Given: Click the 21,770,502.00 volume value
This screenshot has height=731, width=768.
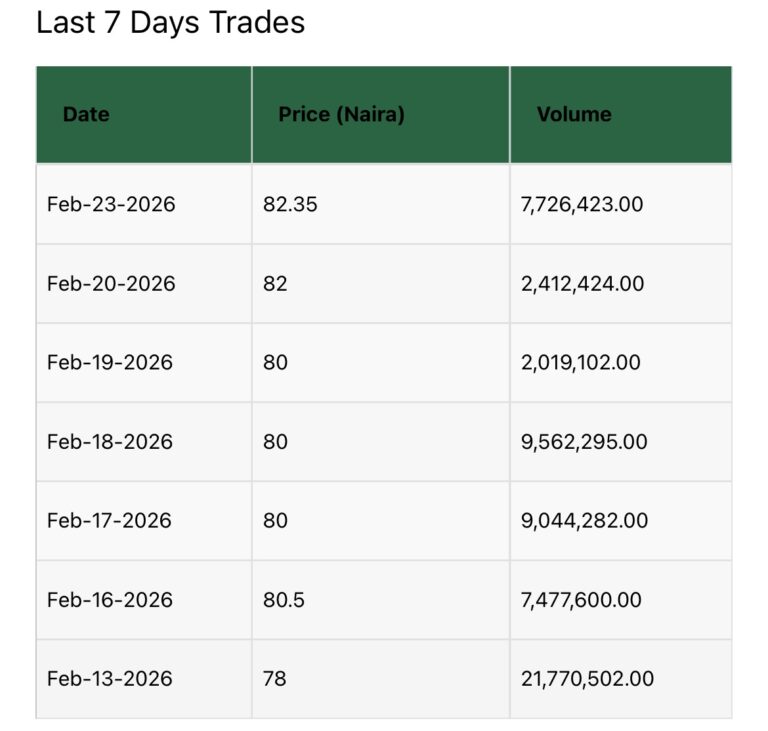Looking at the screenshot, I should [587, 679].
